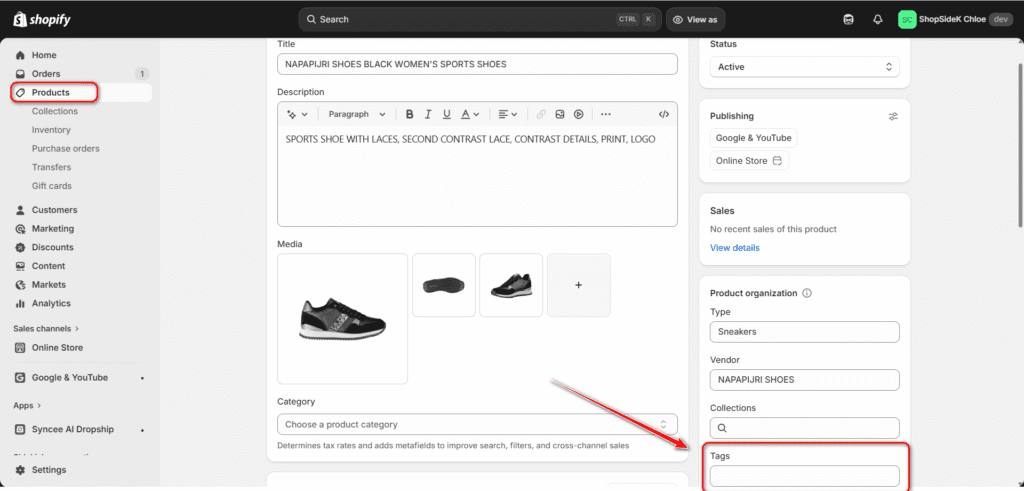Open Discounts in sidebar
Screen dimensions: 1024x491
(x=52, y=247)
